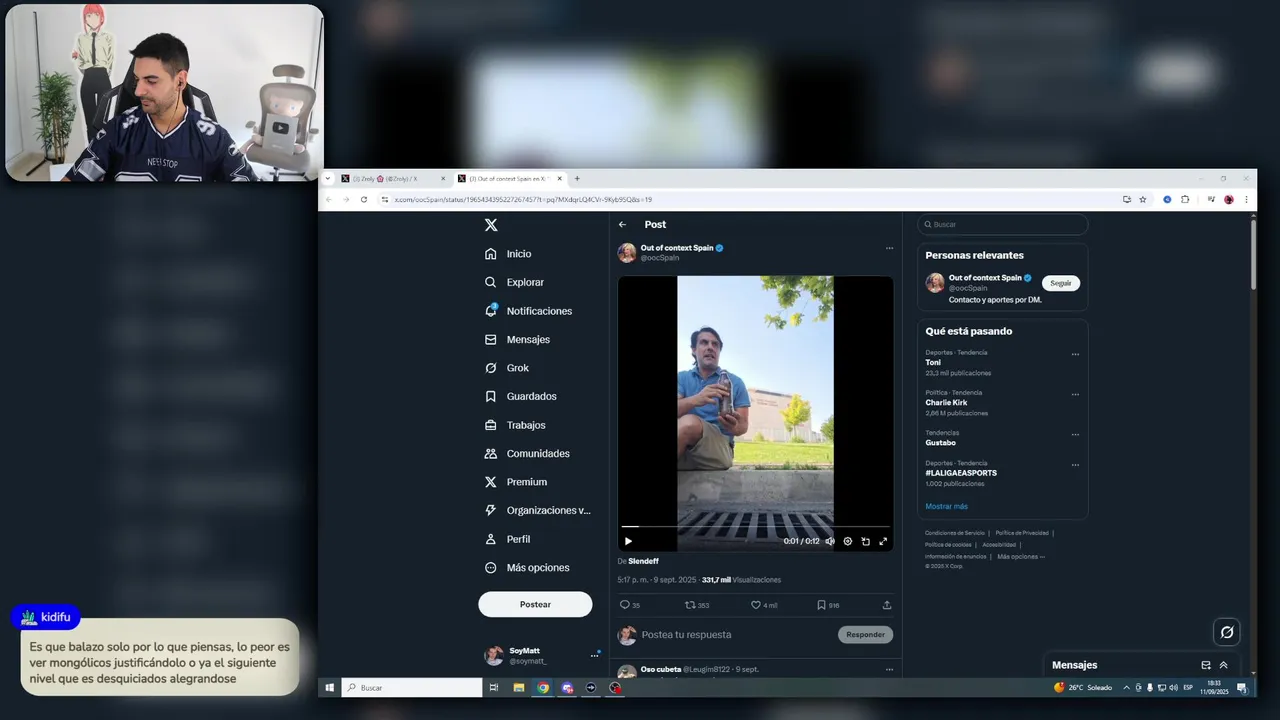
Task: Close the Zzoly browser tab
Action: (x=443, y=178)
